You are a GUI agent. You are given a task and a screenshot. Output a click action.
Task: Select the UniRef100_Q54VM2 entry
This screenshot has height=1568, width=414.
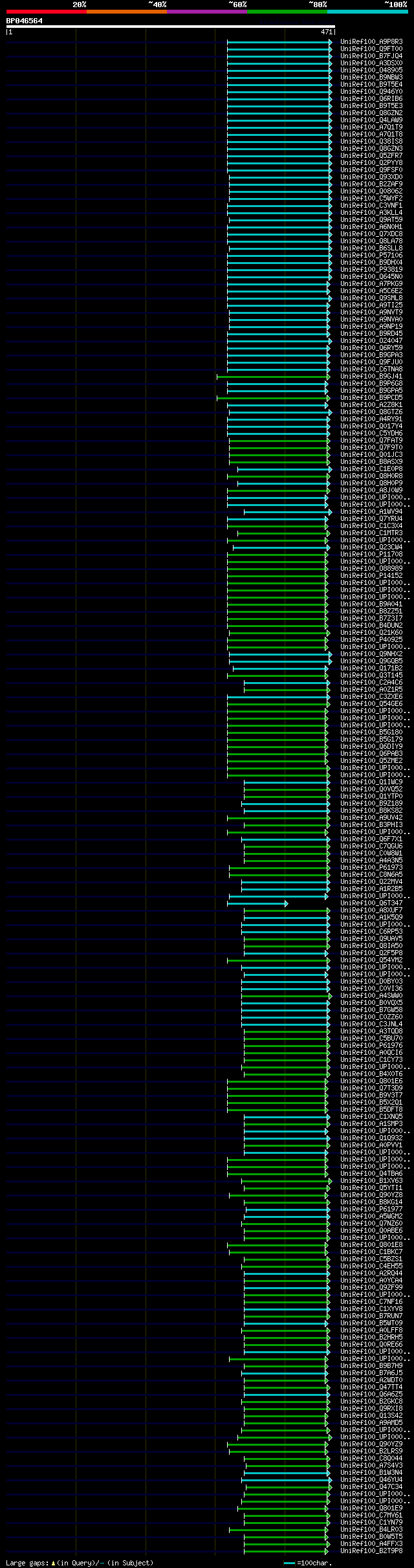coord(371,960)
